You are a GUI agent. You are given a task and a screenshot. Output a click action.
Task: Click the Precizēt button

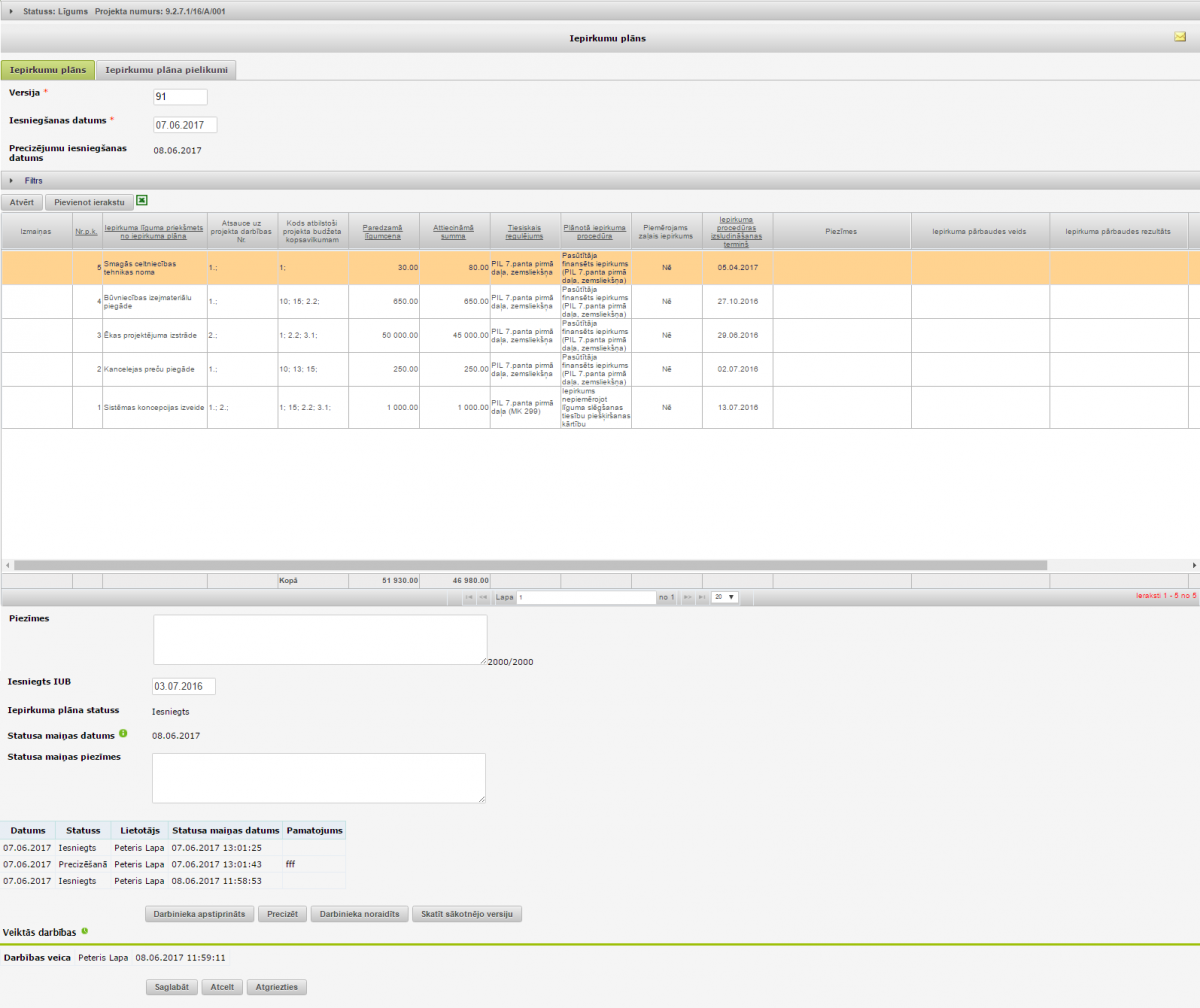coord(283,914)
